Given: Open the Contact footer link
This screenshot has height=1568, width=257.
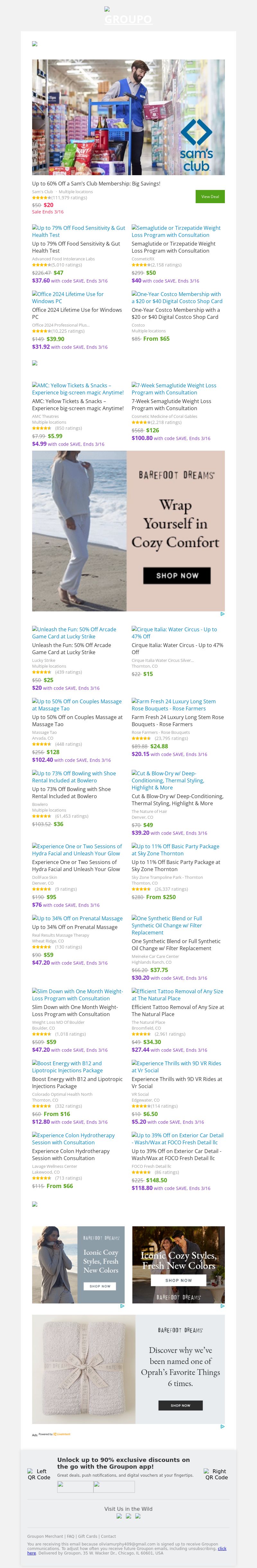Looking at the screenshot, I should 108,1536.
